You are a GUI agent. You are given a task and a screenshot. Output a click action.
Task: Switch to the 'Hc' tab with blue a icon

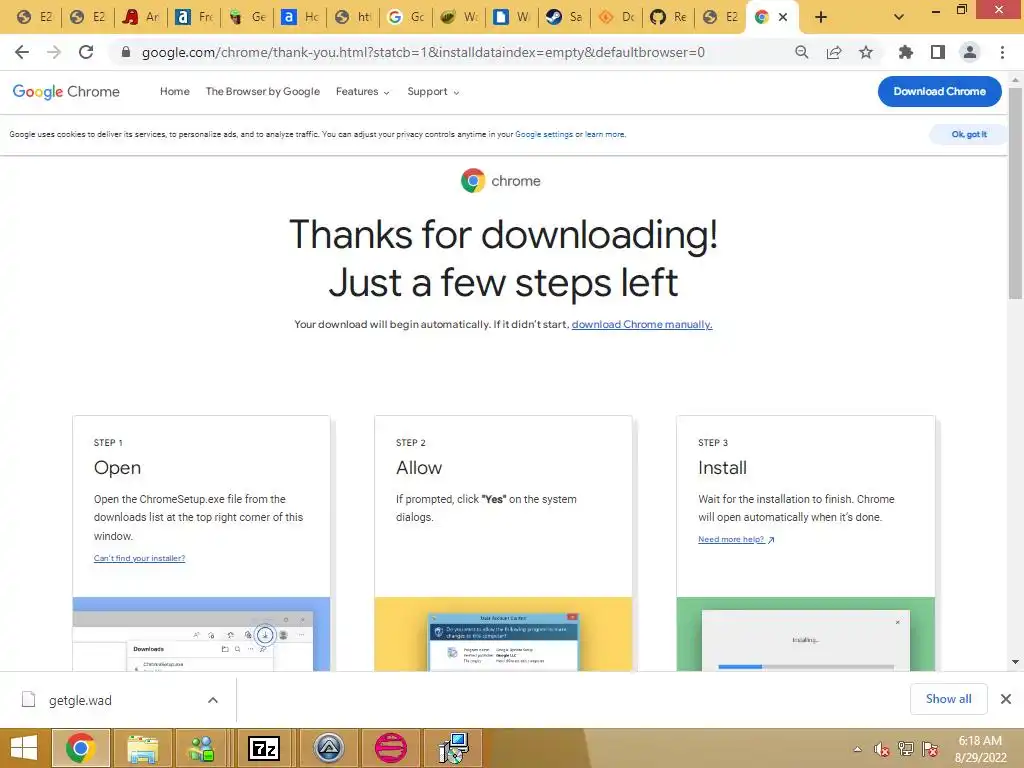coord(299,17)
